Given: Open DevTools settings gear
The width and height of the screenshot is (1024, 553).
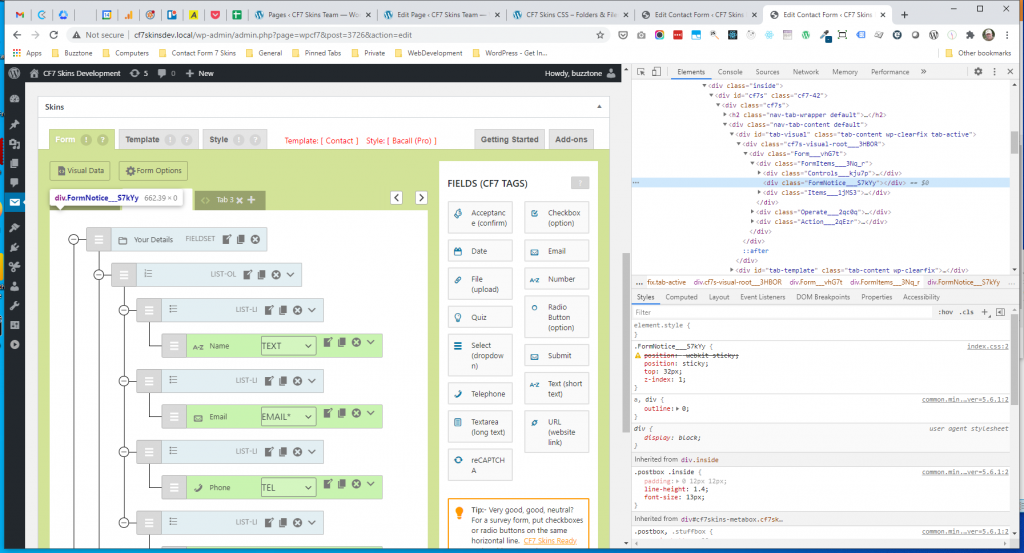Looking at the screenshot, I should coord(979,72).
